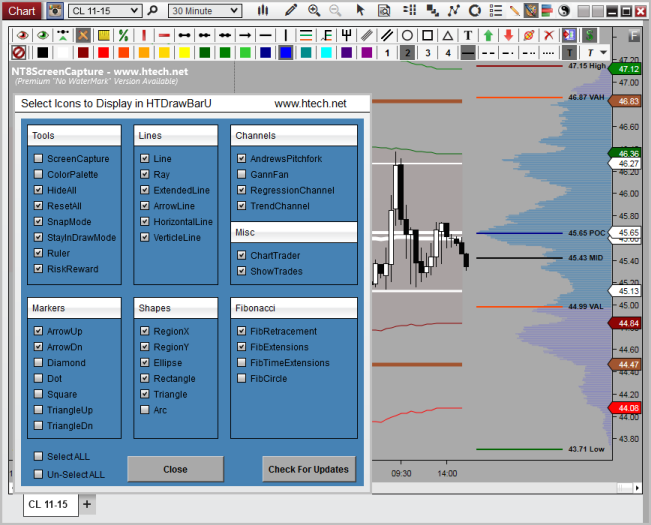Toggle the orange X stay-in-draw-mode icon

[83, 35]
